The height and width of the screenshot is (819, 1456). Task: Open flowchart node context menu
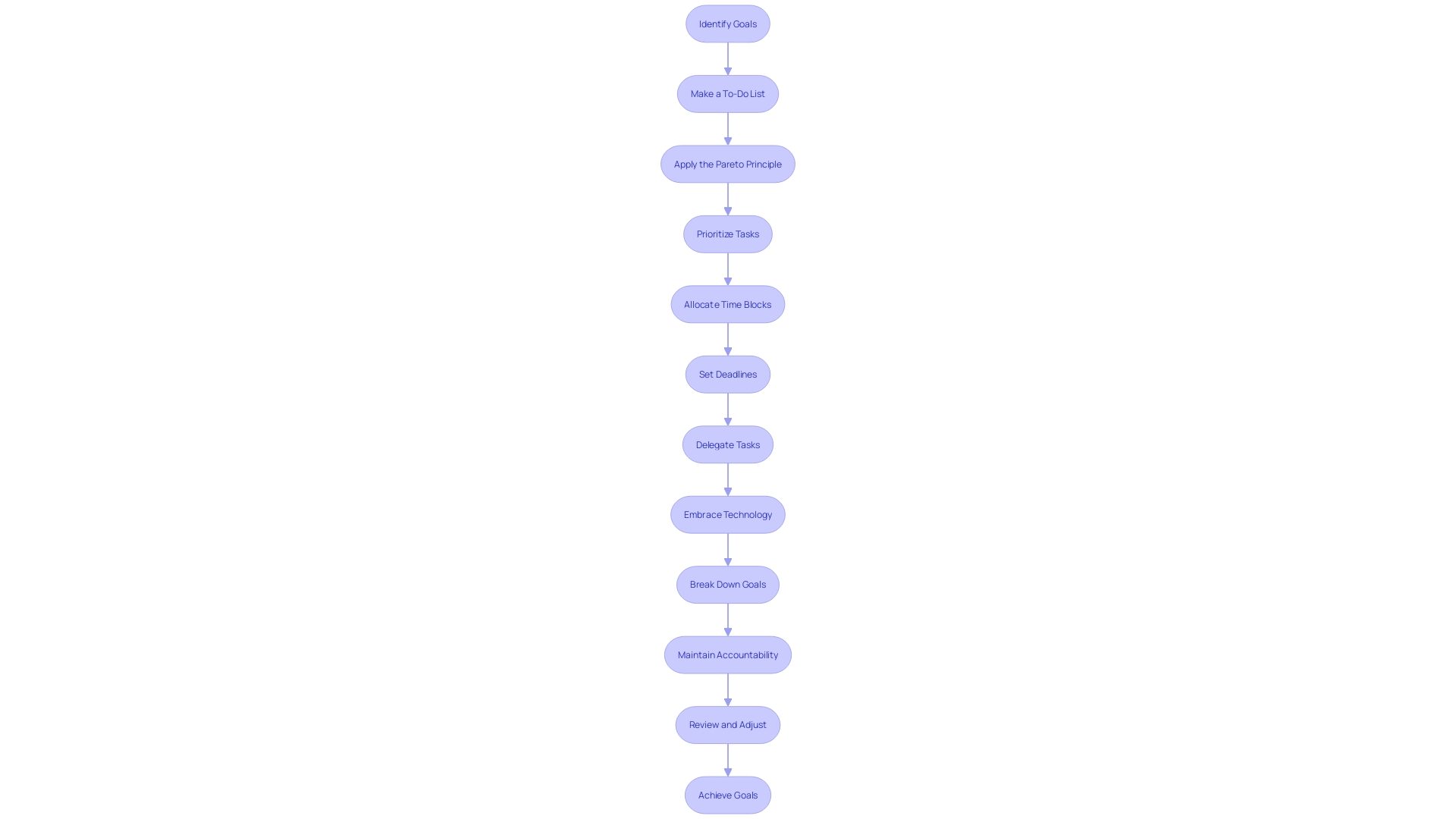pos(727,23)
